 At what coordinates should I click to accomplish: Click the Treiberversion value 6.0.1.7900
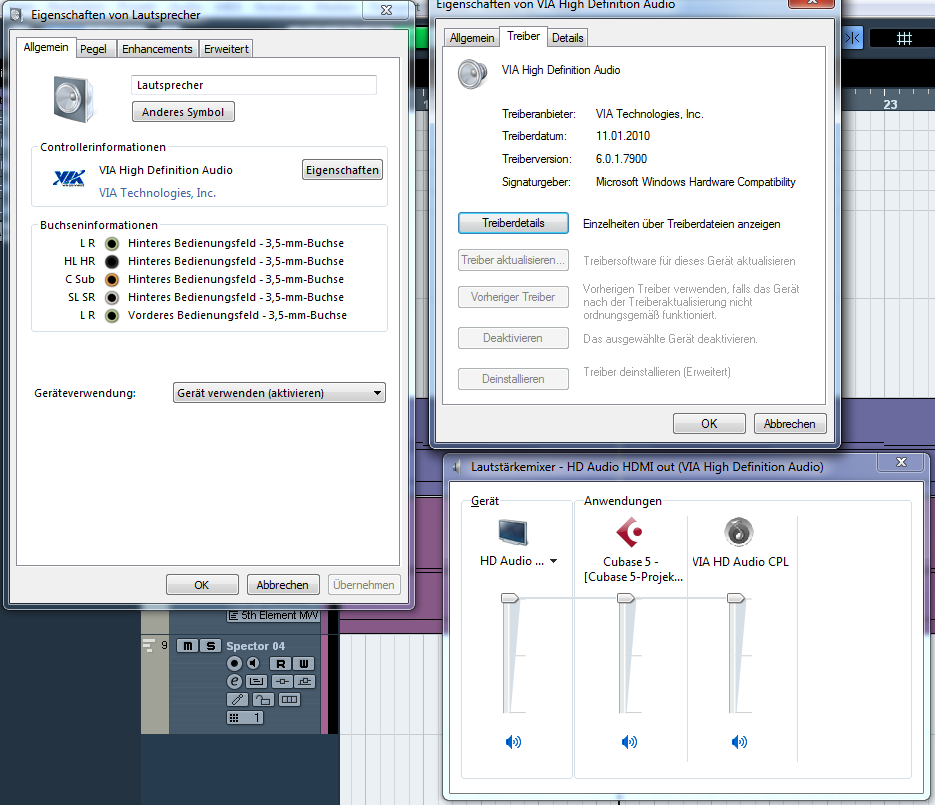click(621, 159)
